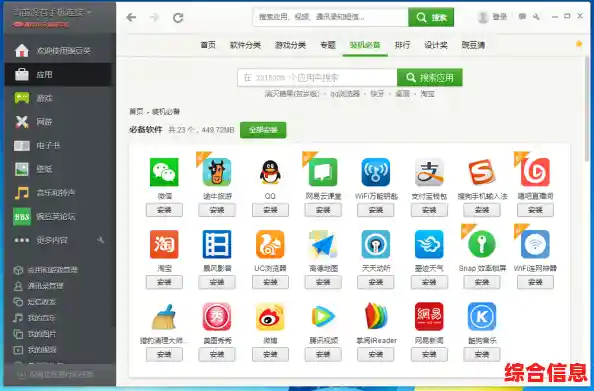Click the install button under iReader
Screen dimensions: 594x391
click(x=376, y=354)
